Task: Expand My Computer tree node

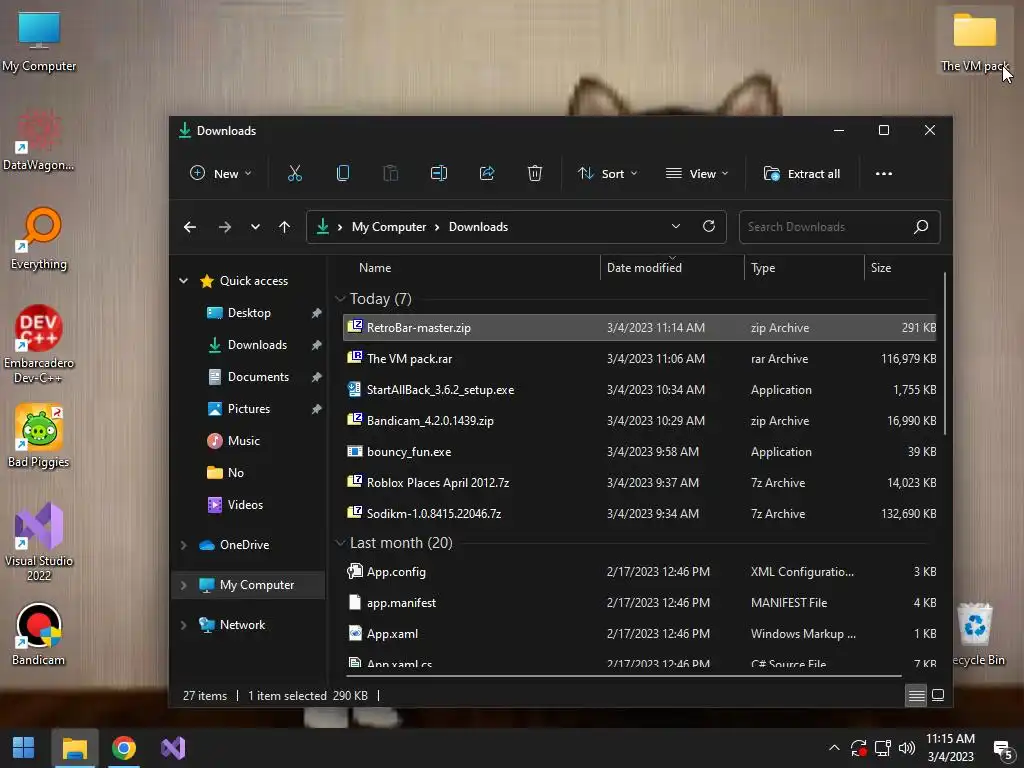Action: [184, 585]
